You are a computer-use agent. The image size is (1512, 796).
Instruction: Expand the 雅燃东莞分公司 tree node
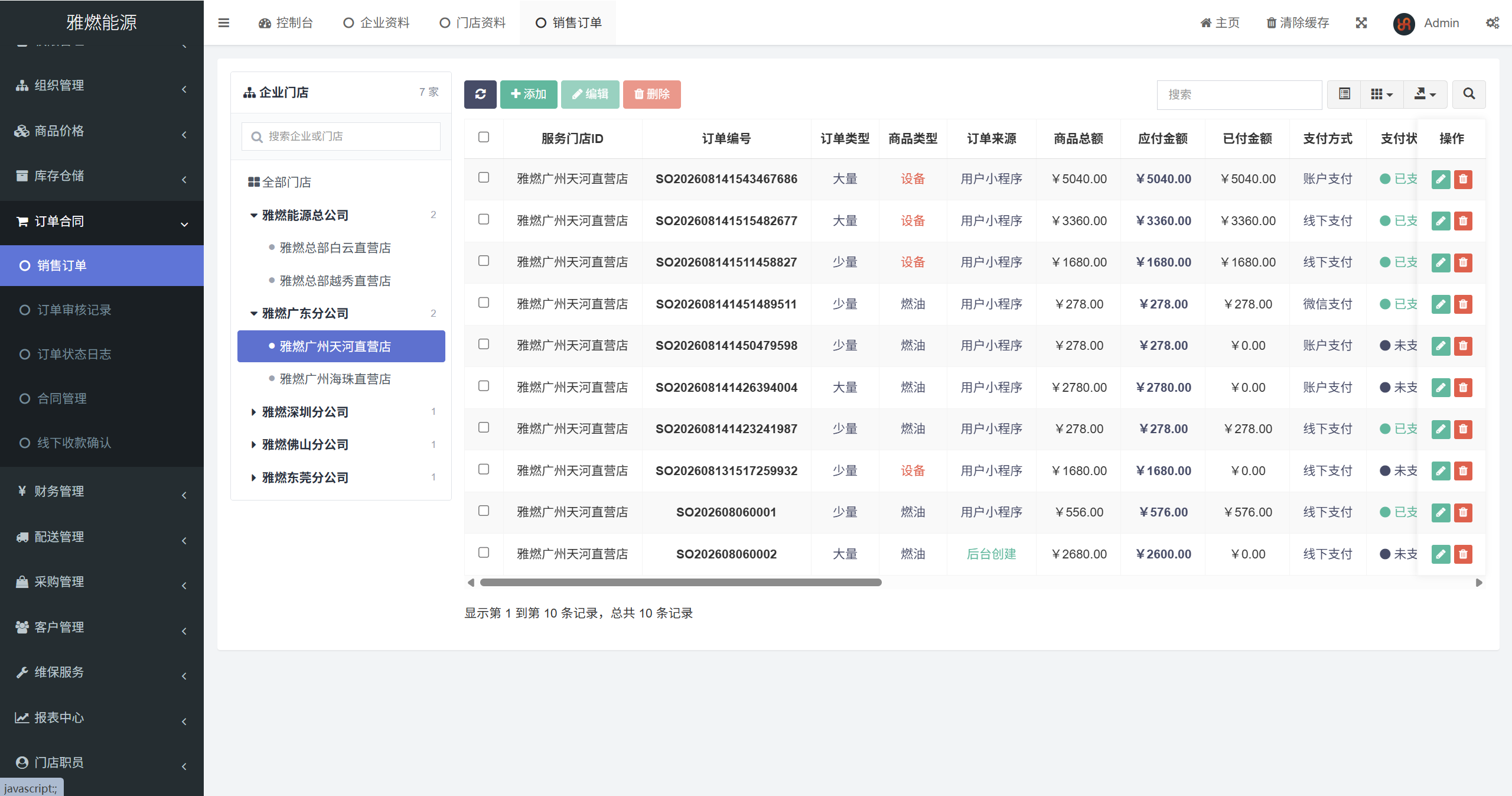click(253, 477)
